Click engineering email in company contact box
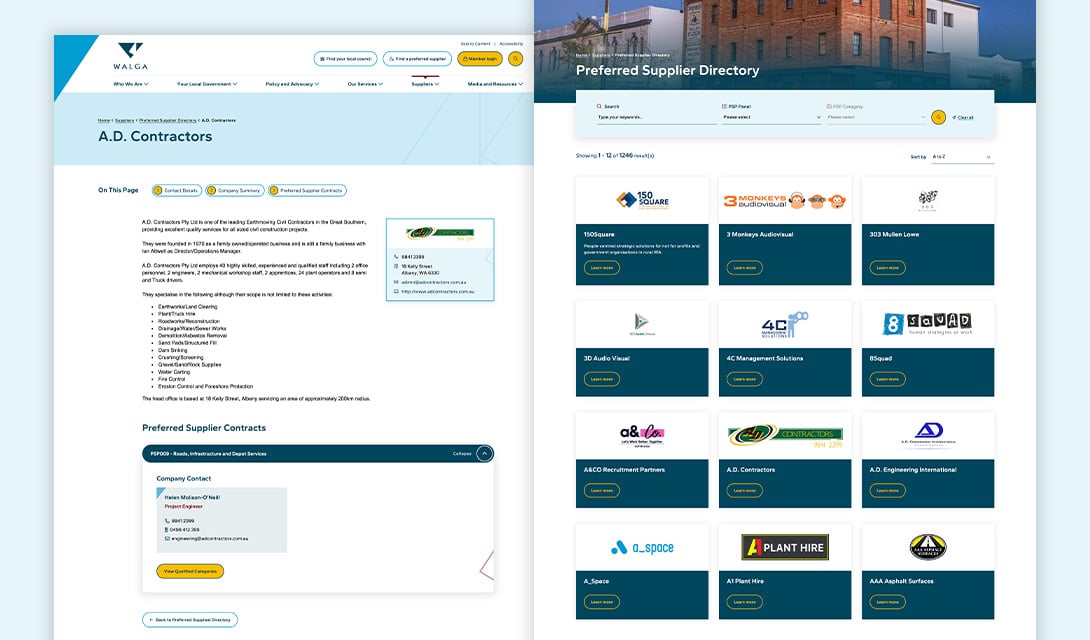Screen dimensions: 1090x640 pos(209,539)
